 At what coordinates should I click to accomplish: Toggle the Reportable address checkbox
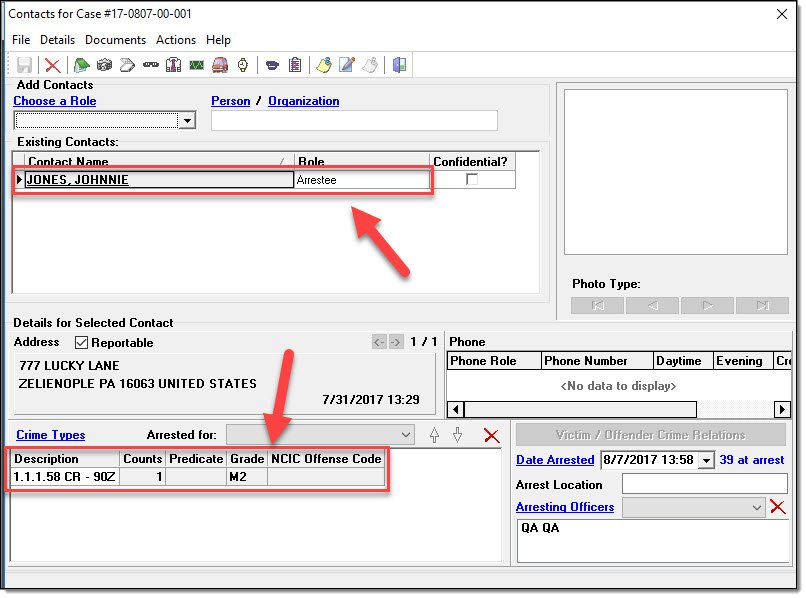click(82, 343)
